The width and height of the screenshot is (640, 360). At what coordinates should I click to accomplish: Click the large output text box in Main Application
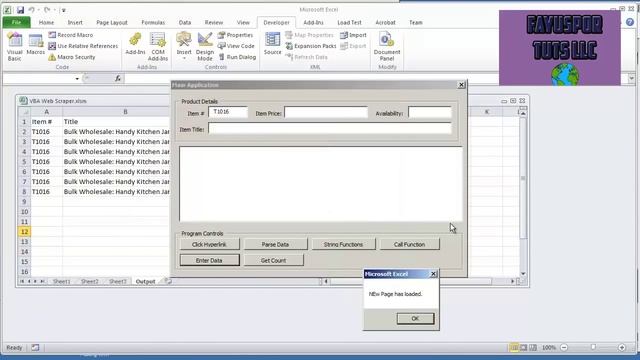321,184
